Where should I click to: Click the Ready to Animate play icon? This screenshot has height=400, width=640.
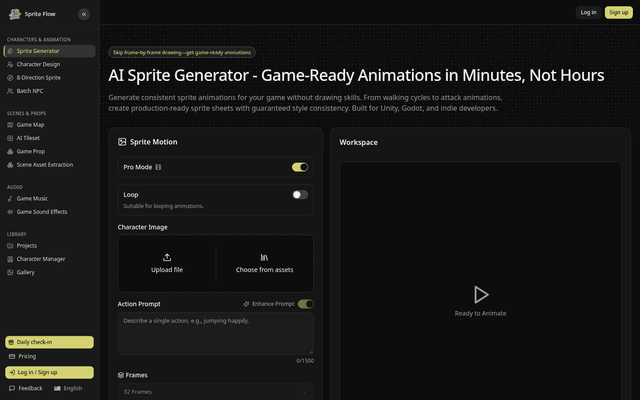pos(481,295)
